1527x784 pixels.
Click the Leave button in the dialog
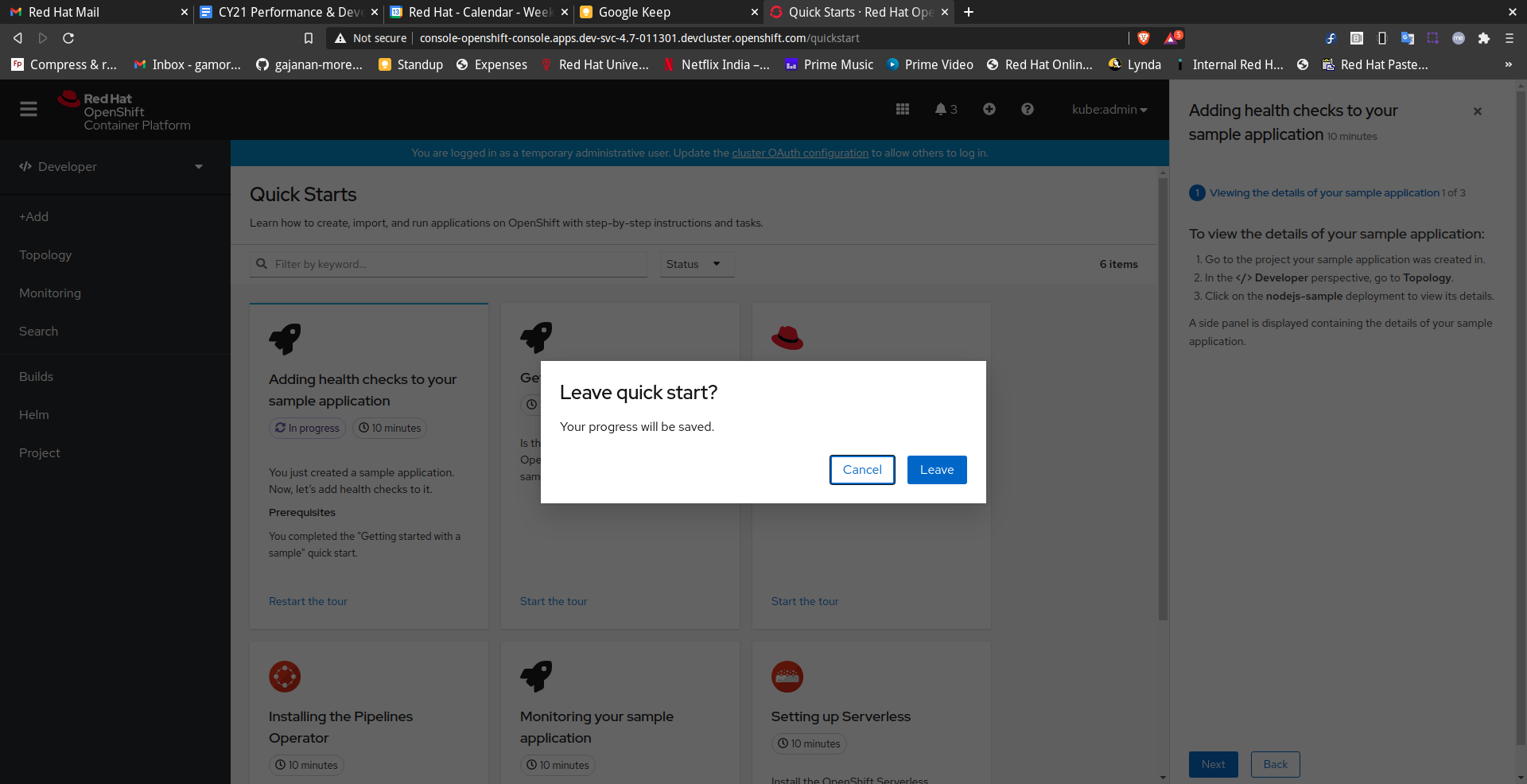tap(937, 470)
